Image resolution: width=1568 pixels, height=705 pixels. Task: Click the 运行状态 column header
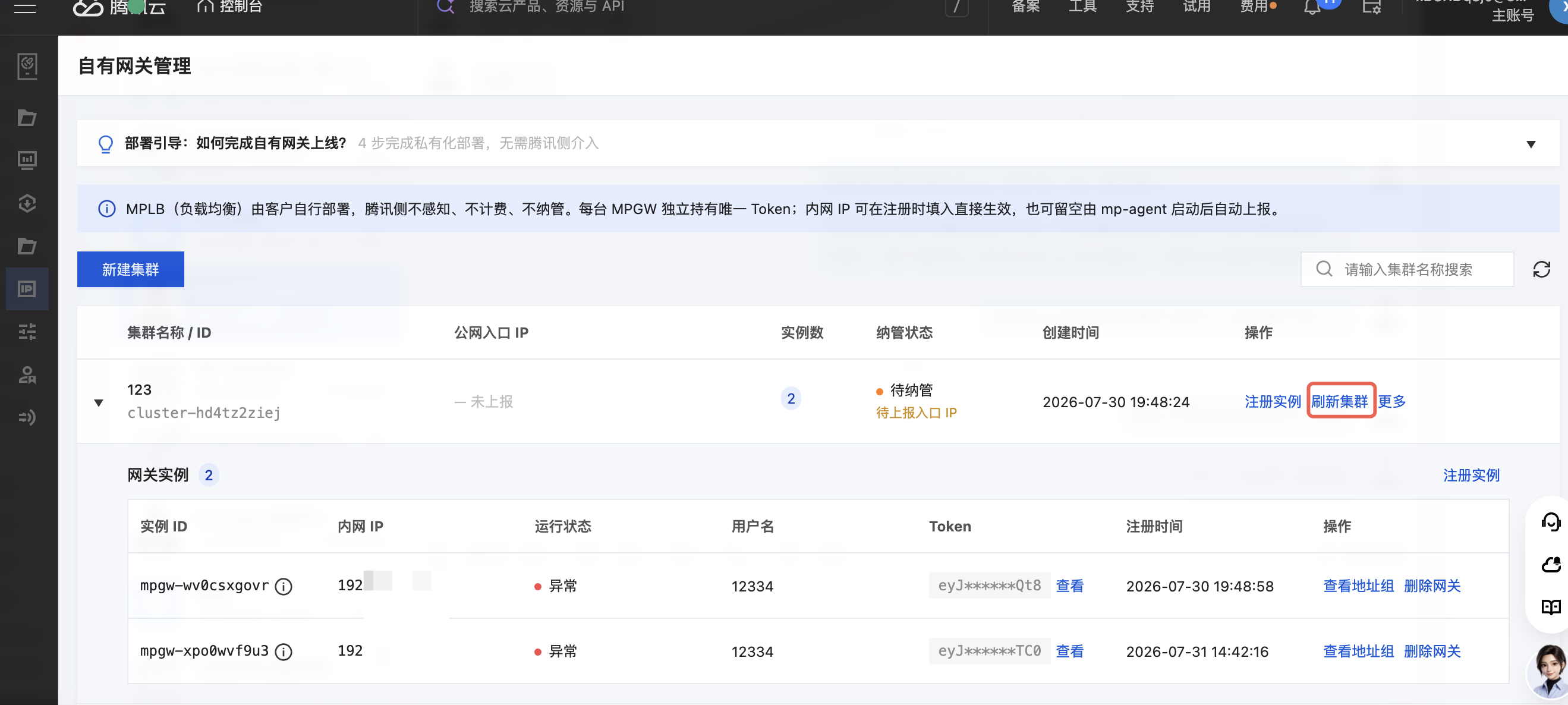[x=563, y=526]
